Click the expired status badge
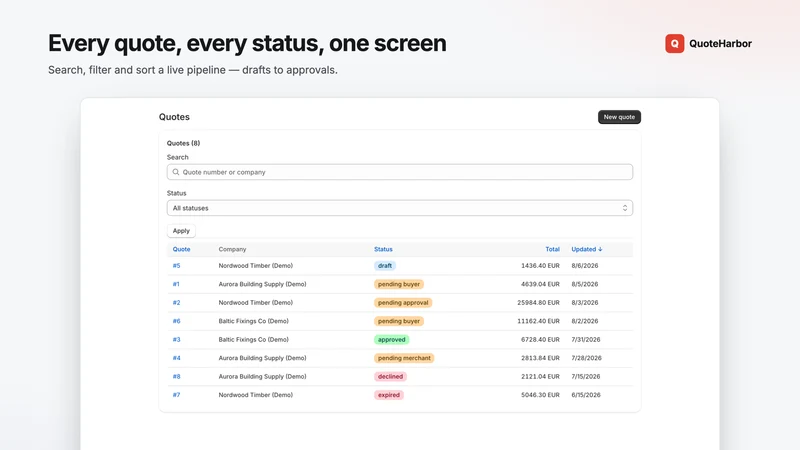The height and width of the screenshot is (450, 800). coord(389,395)
